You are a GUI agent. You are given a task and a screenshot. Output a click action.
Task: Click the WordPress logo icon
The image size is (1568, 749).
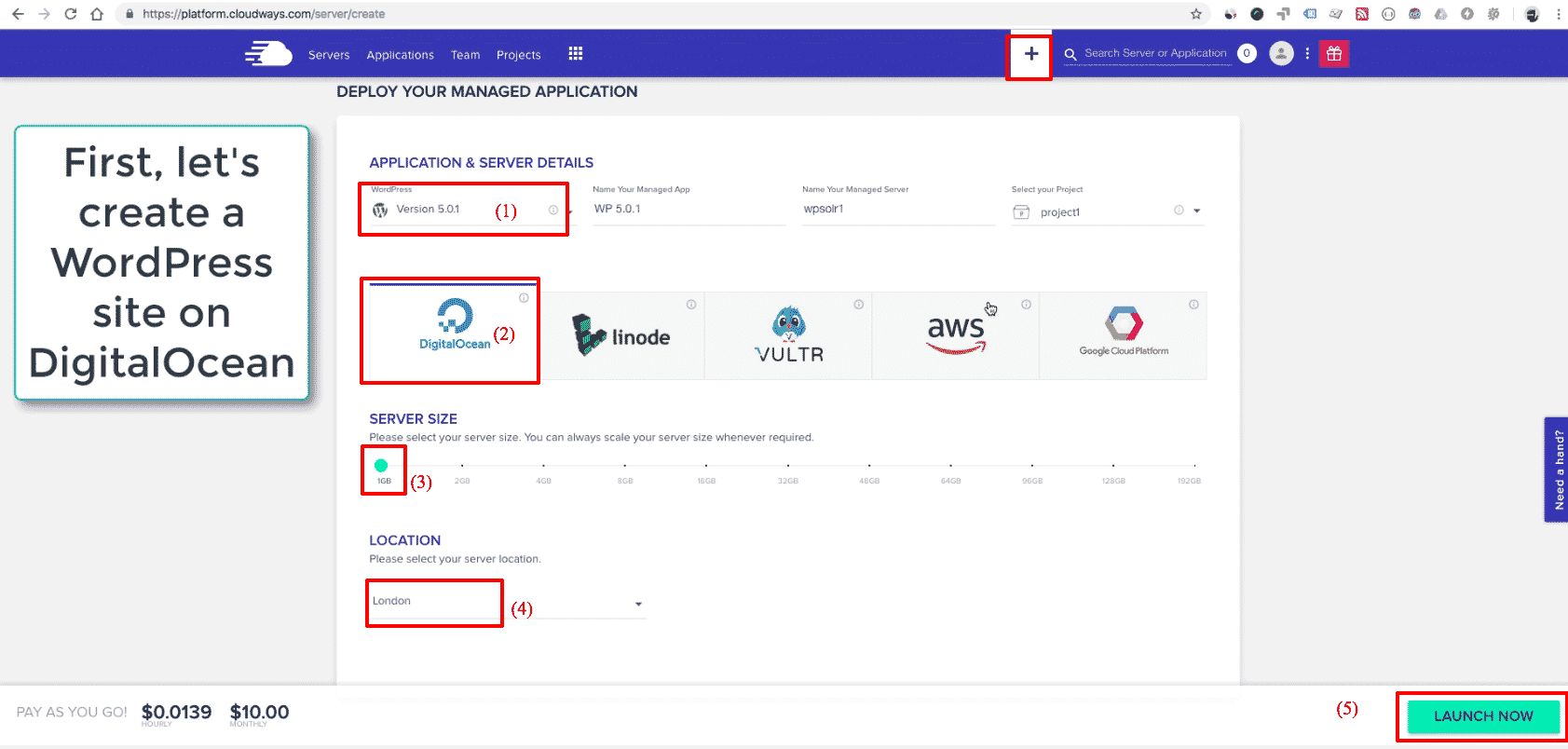(x=380, y=211)
